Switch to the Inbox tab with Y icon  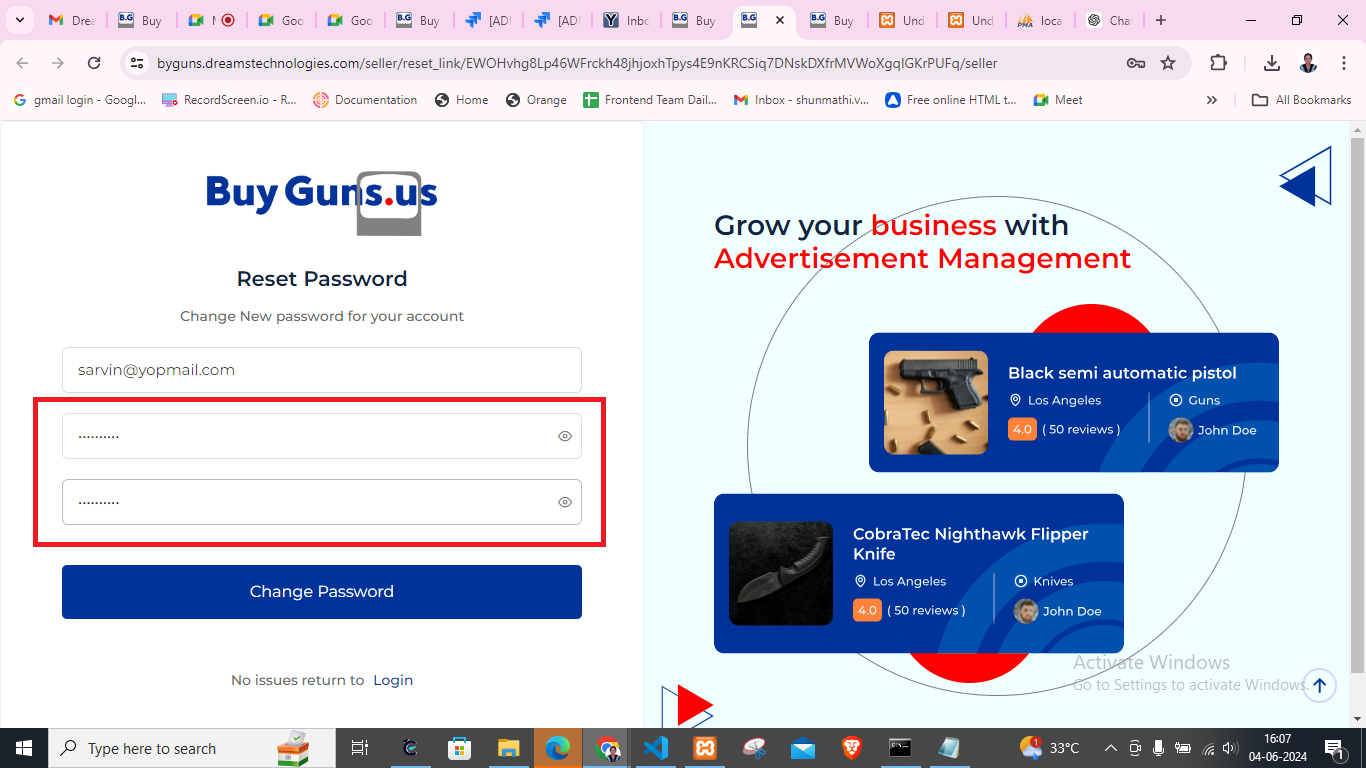tap(626, 20)
